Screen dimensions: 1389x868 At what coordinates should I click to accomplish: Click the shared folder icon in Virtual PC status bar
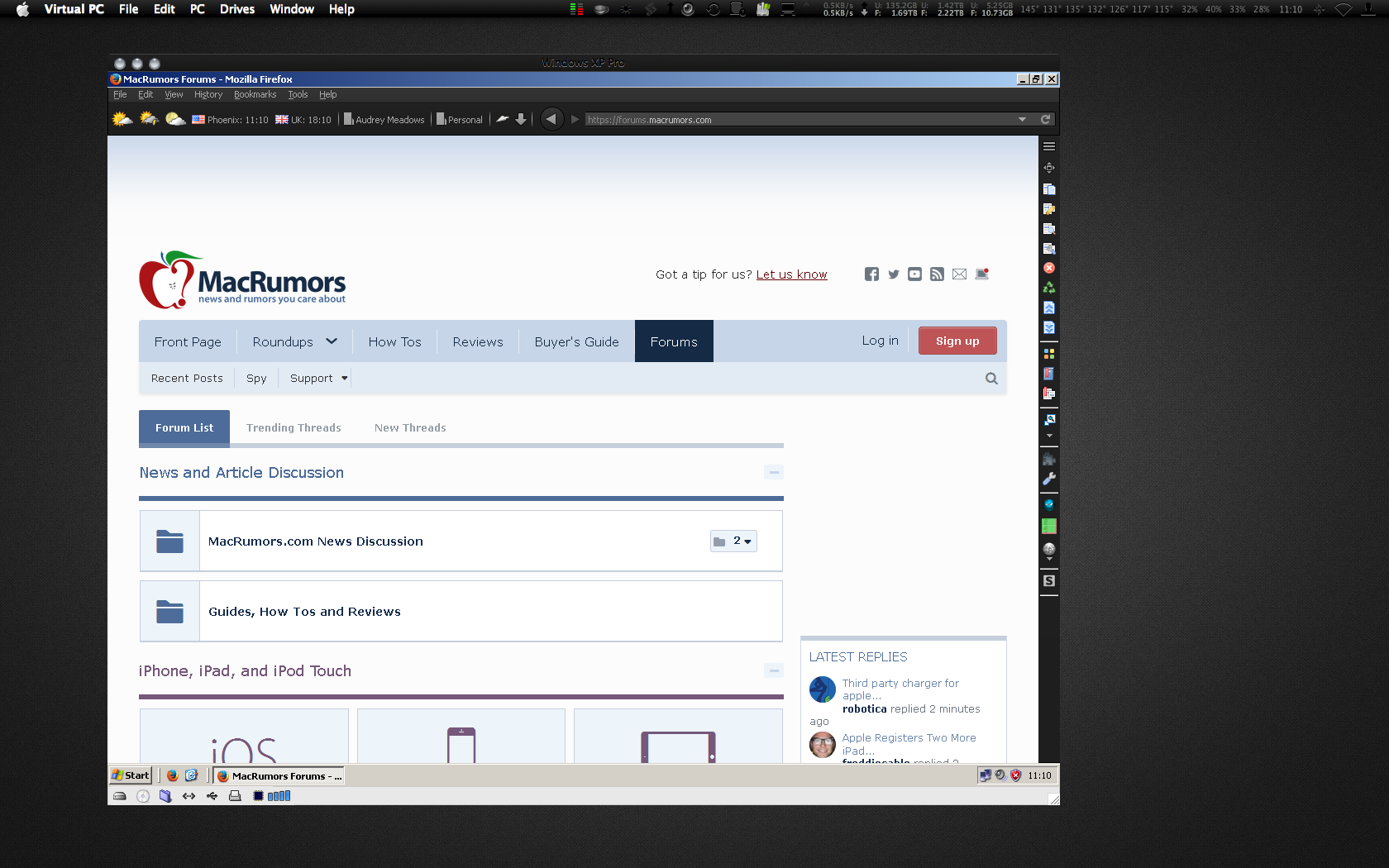click(165, 796)
